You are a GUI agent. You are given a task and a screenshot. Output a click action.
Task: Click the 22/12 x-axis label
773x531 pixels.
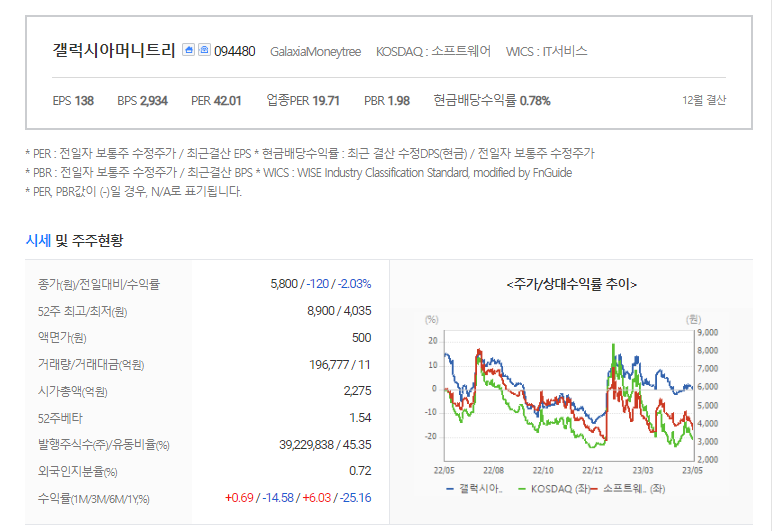click(x=593, y=470)
